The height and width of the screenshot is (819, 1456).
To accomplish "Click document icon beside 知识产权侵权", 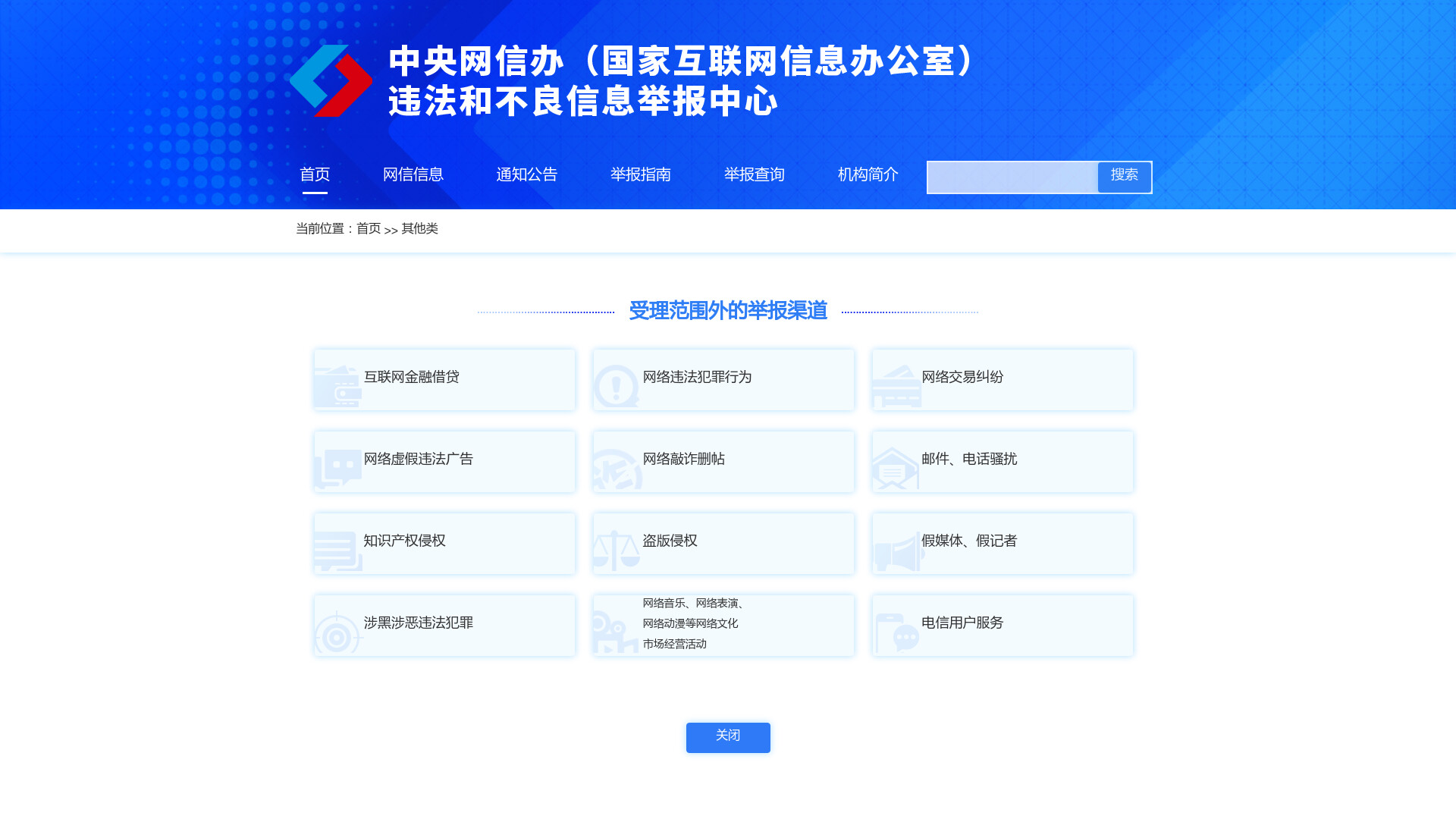I will point(338,551).
